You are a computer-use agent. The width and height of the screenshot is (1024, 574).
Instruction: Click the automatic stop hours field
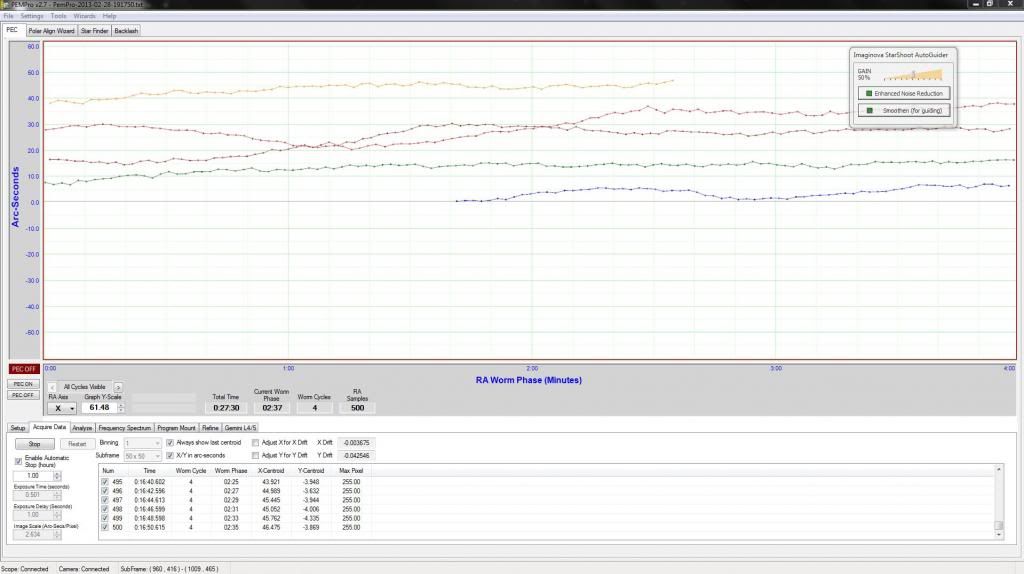click(x=33, y=475)
